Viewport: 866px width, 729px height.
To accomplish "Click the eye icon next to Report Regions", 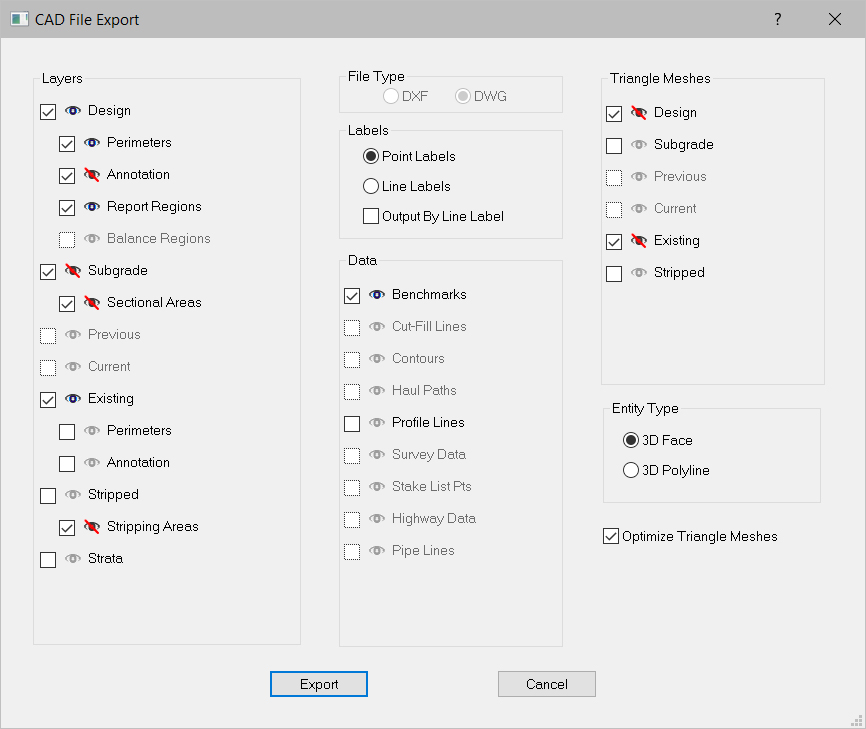I will [92, 207].
